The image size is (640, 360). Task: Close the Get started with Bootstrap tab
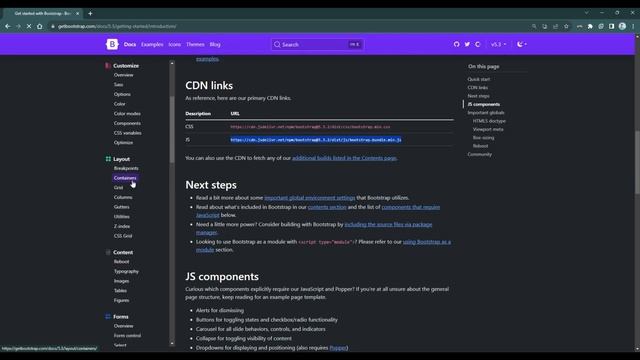point(78,13)
